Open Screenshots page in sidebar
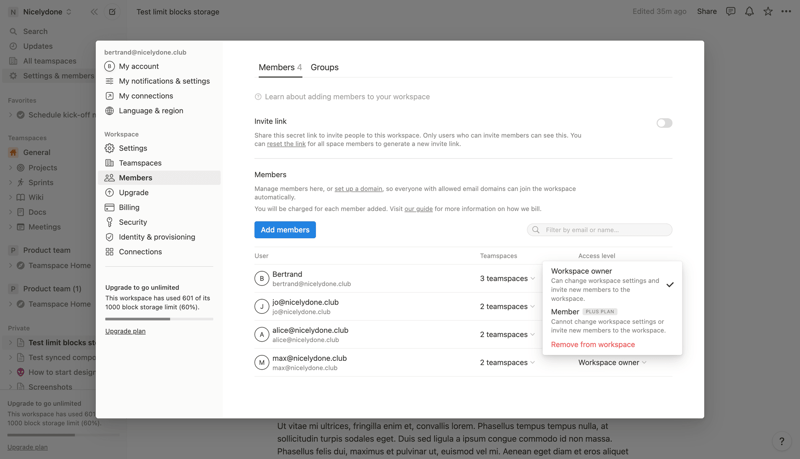The height and width of the screenshot is (459, 800). (x=50, y=387)
